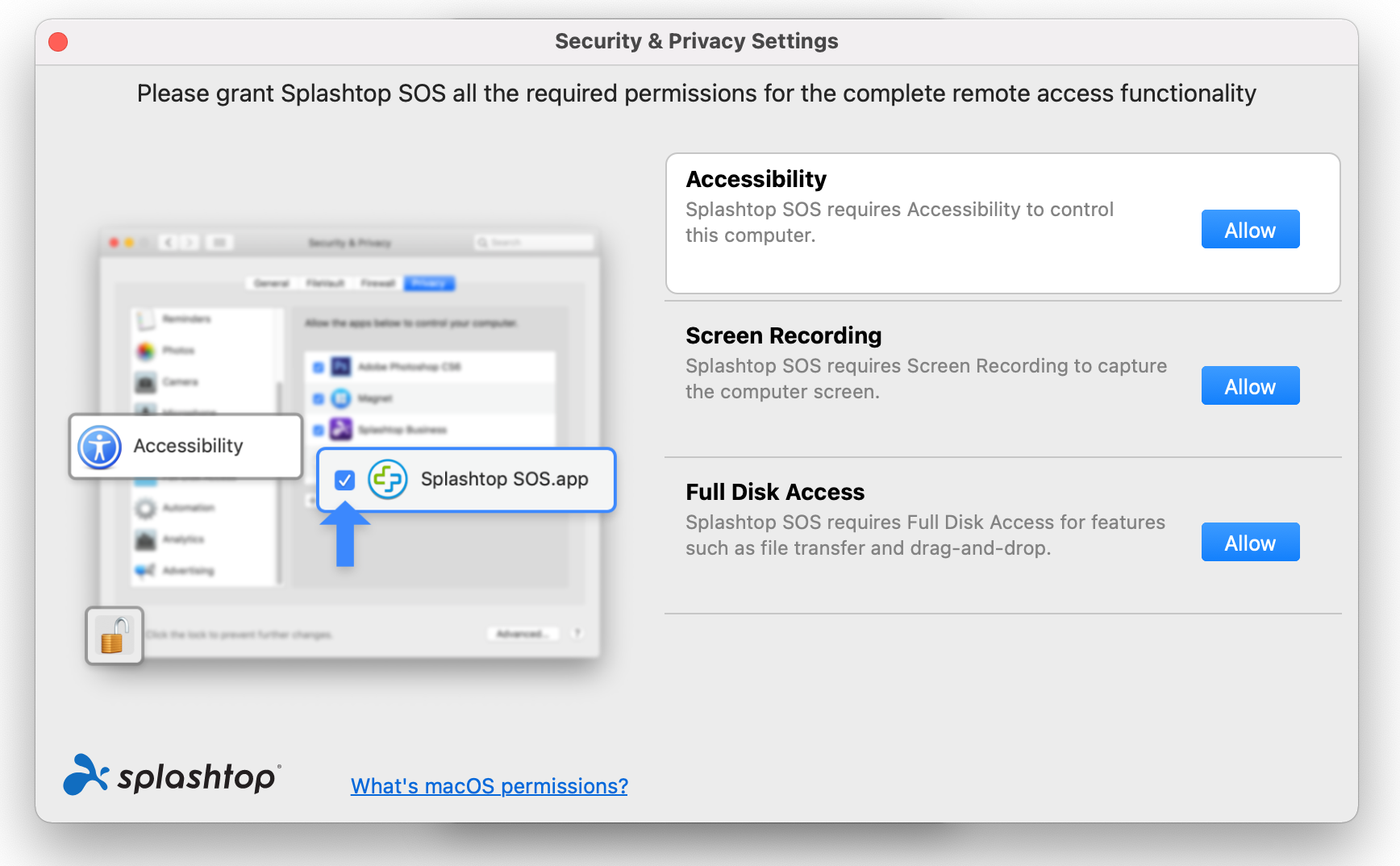Click the Splashtop SOS.app green icon
This screenshot has height=866, width=1400.
pos(388,479)
